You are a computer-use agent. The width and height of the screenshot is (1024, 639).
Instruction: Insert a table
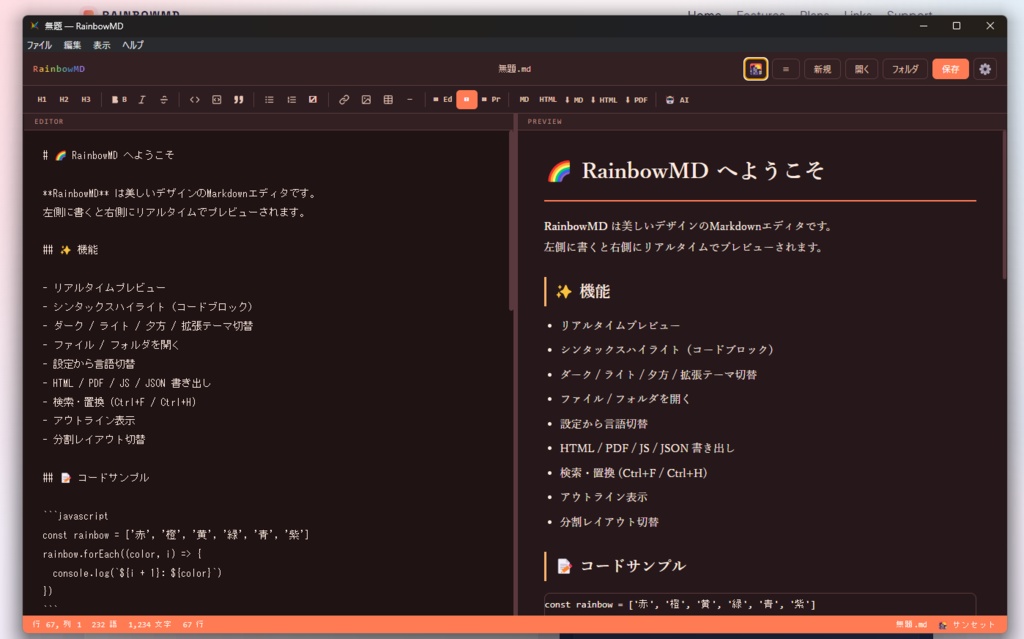point(388,99)
